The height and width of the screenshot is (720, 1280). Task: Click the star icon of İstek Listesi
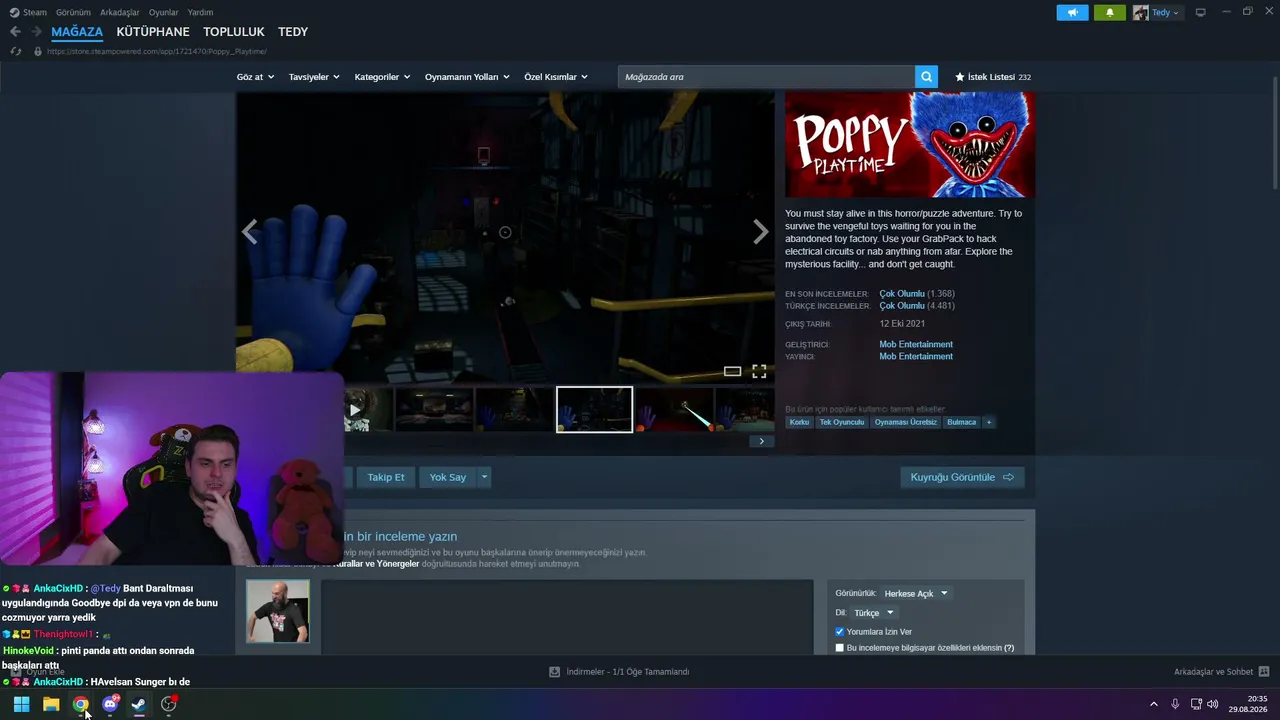coord(960,77)
